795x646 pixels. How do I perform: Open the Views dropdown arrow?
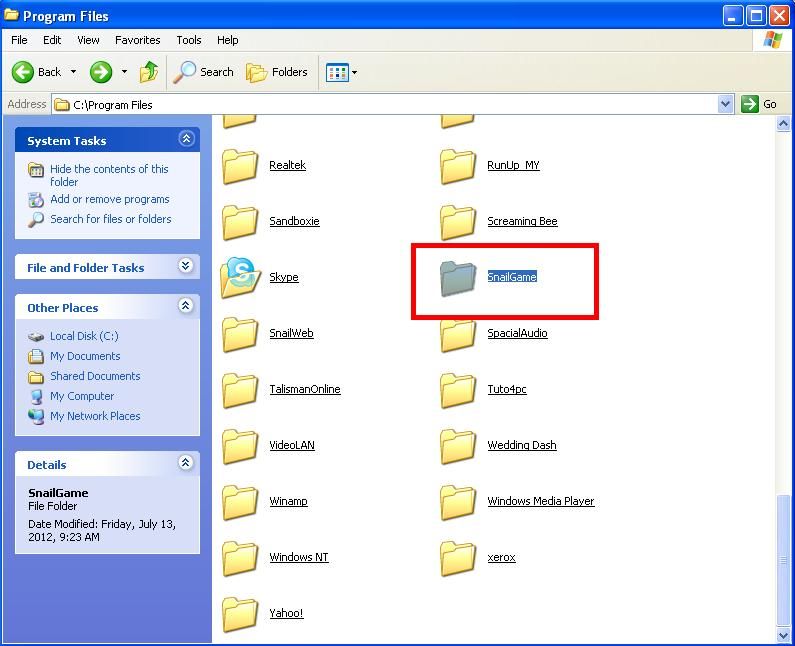pyautogui.click(x=354, y=73)
